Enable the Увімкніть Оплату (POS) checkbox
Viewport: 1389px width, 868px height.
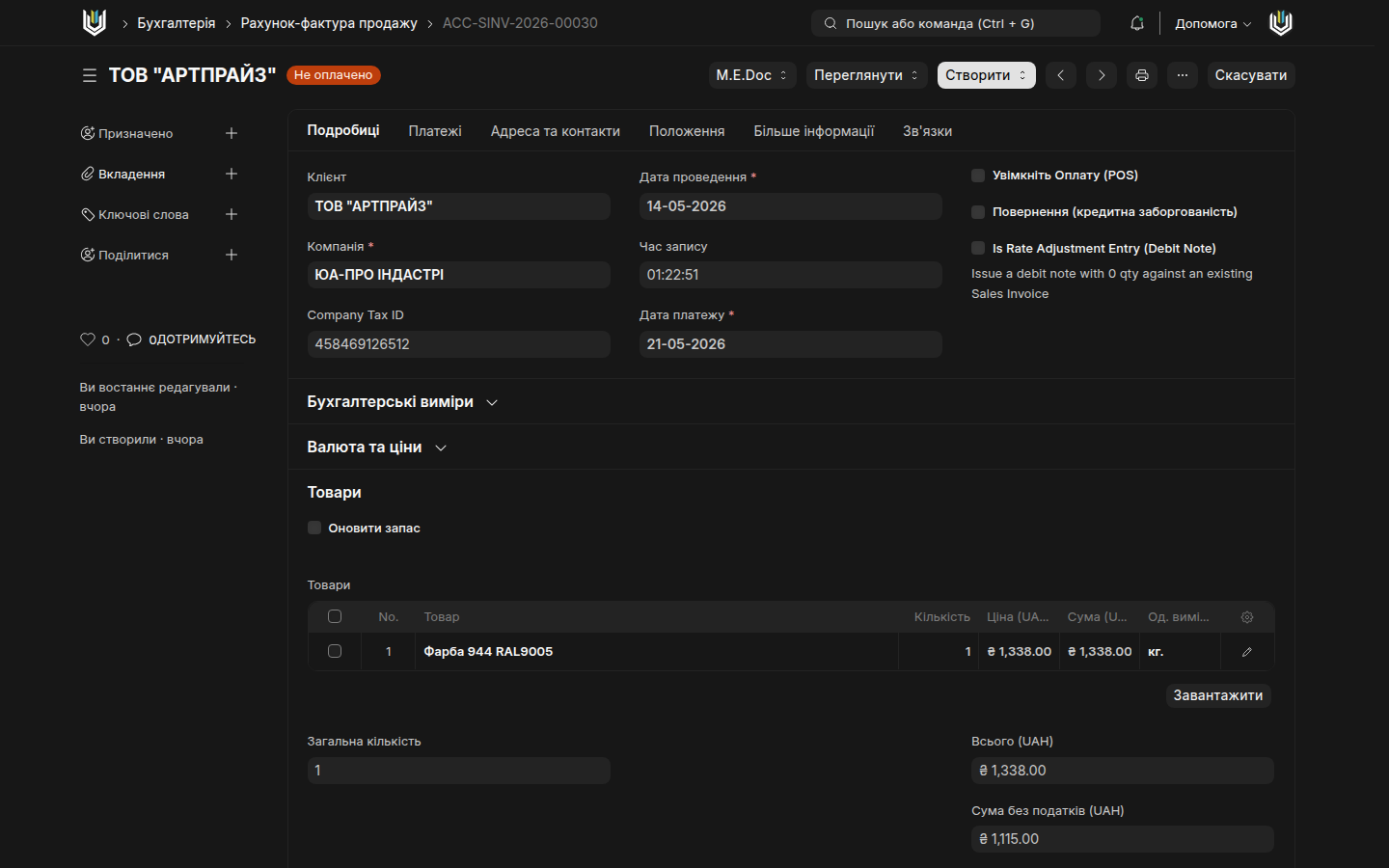tap(978, 176)
